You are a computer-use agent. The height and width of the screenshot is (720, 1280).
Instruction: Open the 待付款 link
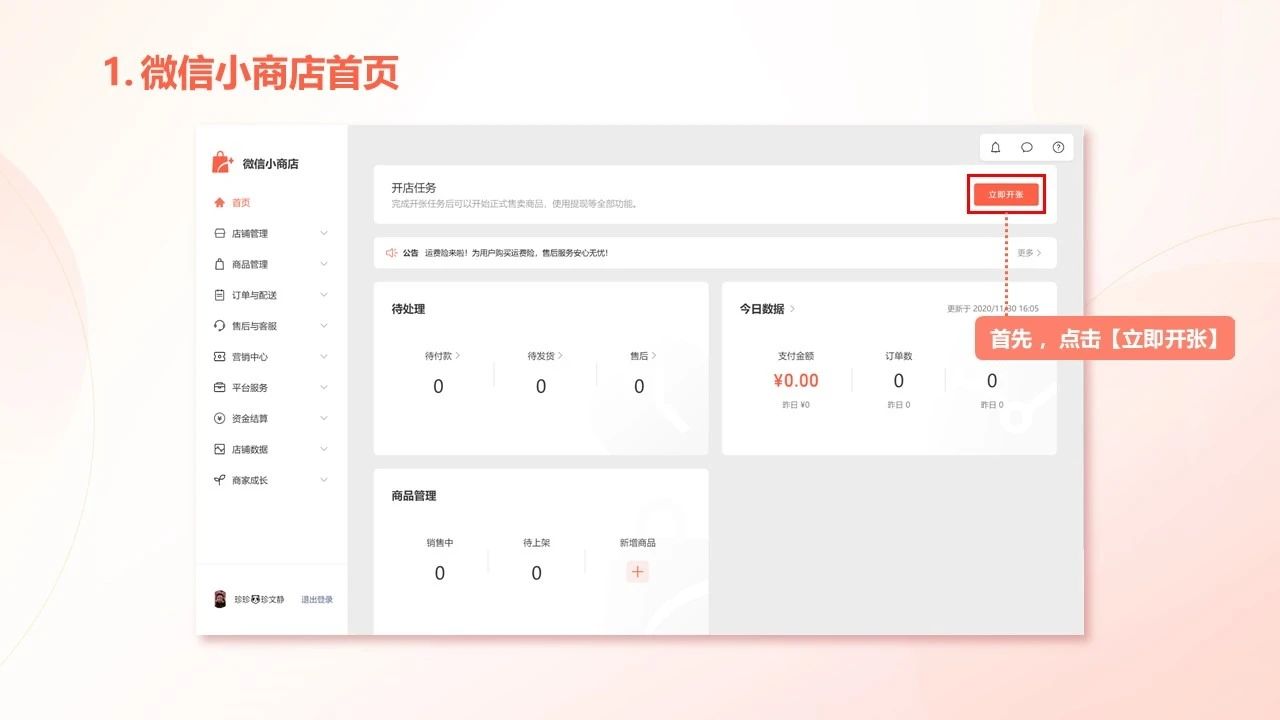pyautogui.click(x=442, y=355)
